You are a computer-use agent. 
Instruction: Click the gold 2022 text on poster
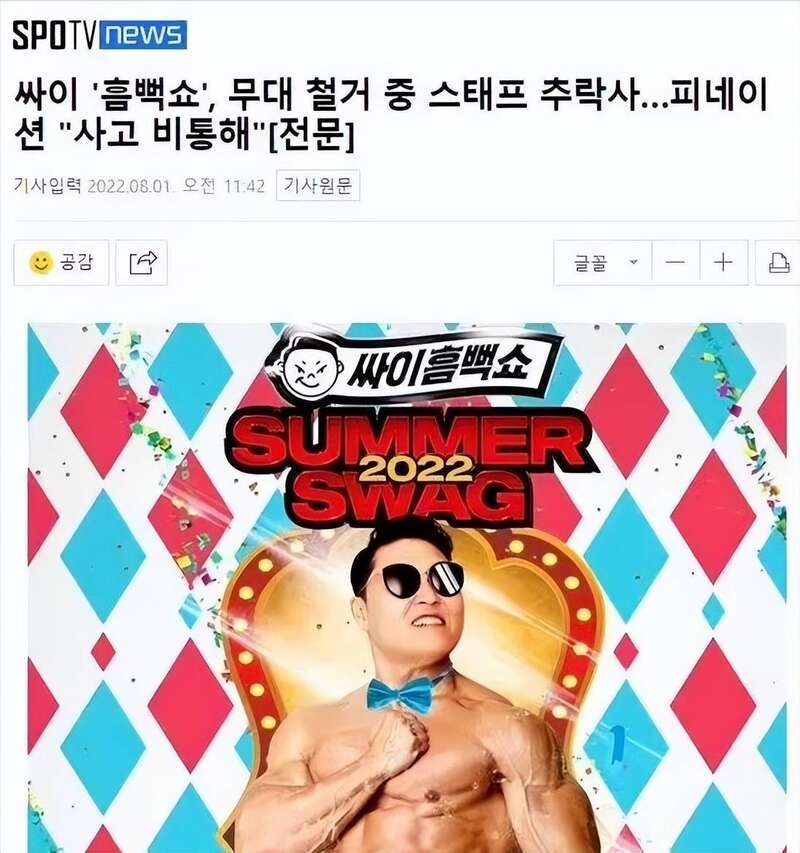point(415,469)
